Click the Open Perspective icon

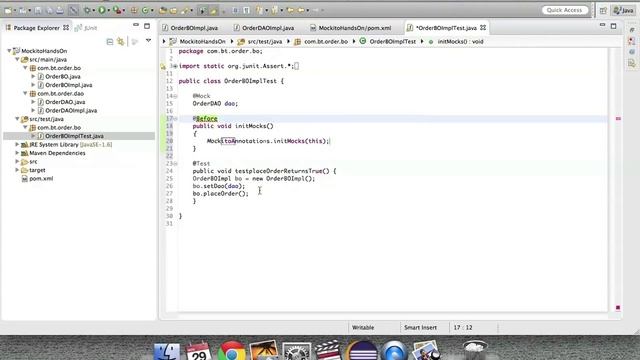(x=603, y=11)
